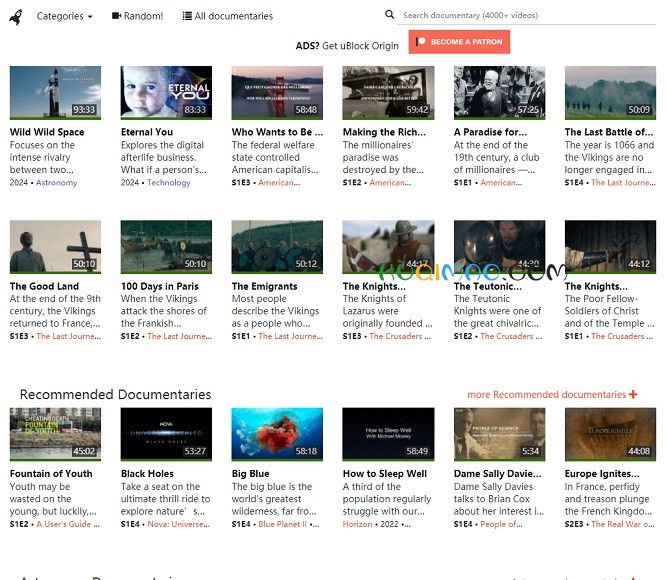Viewport: 666px width, 580px height.
Task: Click the Recommended Documentaries heading
Action: pyautogui.click(x=116, y=394)
